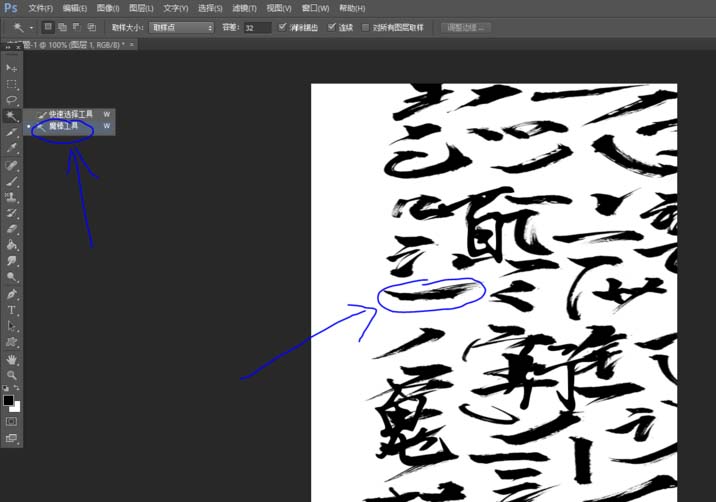Open the 帮助(H) menu
This screenshot has width=716, height=502.
352,8
